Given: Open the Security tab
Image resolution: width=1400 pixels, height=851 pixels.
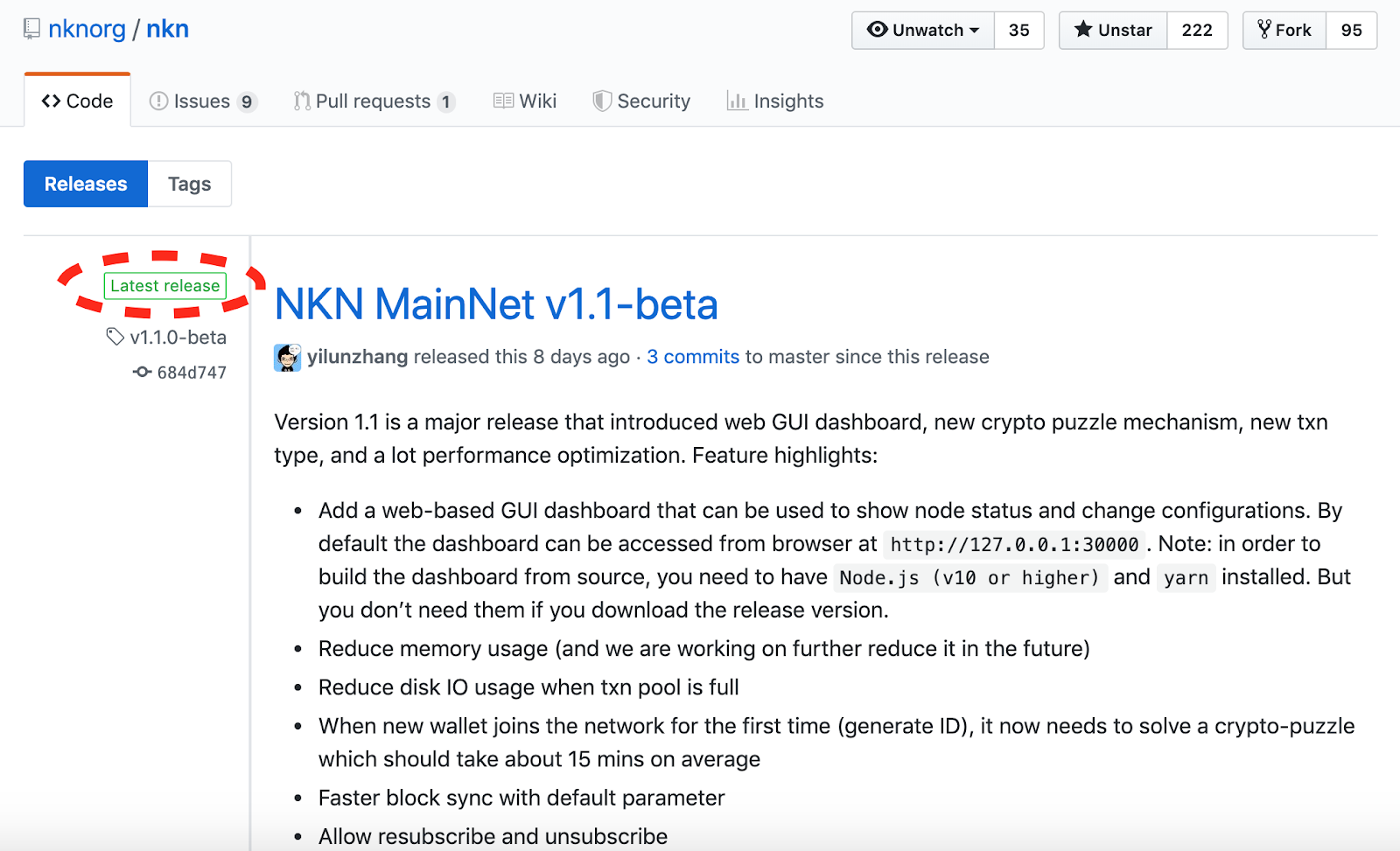Looking at the screenshot, I should click(x=641, y=101).
